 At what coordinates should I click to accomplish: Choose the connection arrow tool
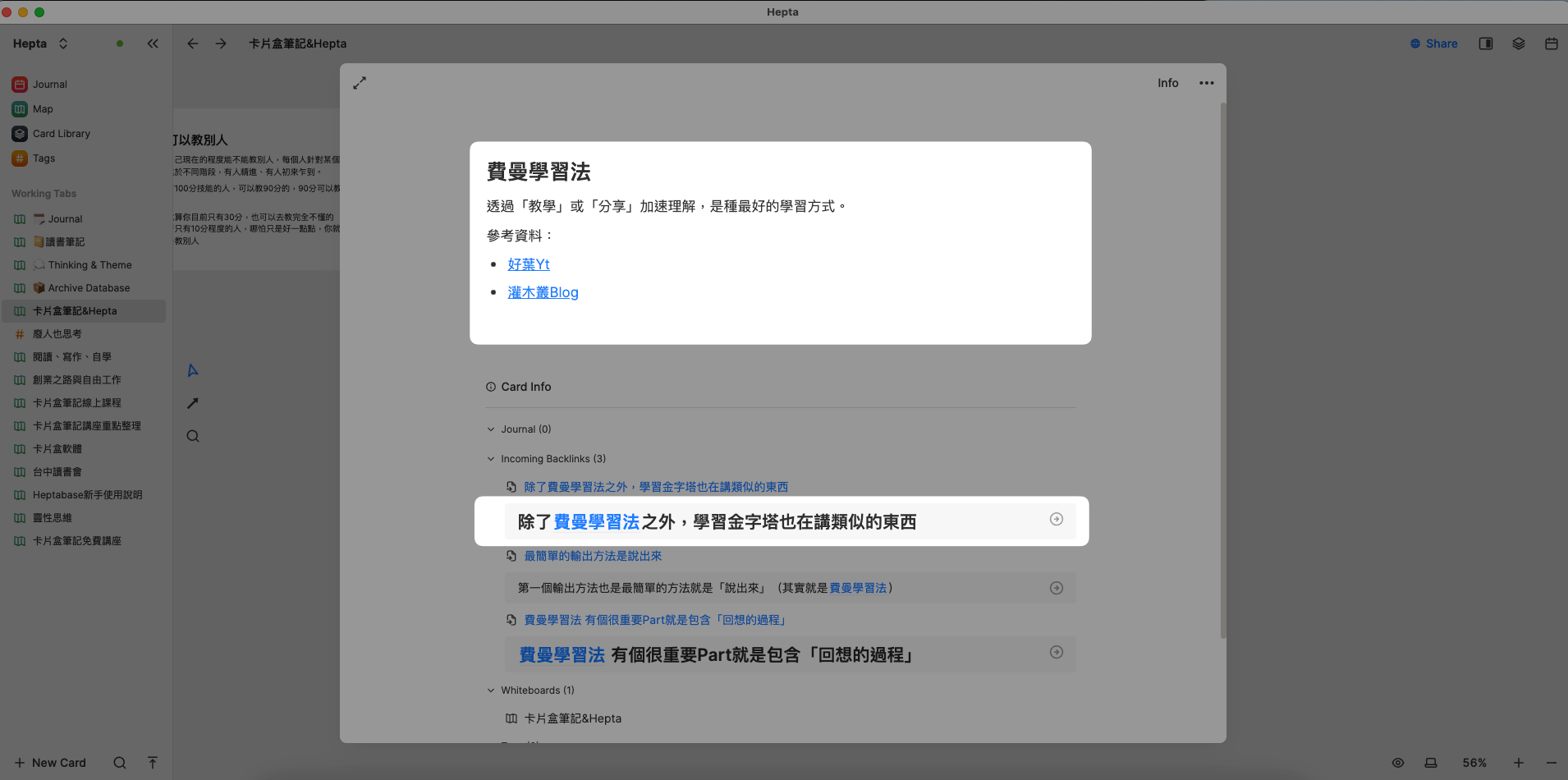[191, 403]
